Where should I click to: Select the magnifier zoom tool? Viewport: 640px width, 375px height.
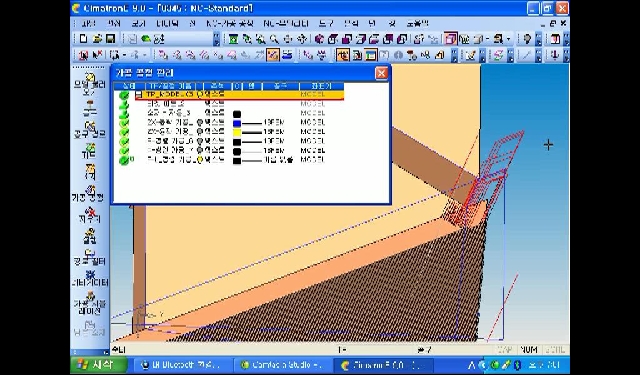[274, 39]
